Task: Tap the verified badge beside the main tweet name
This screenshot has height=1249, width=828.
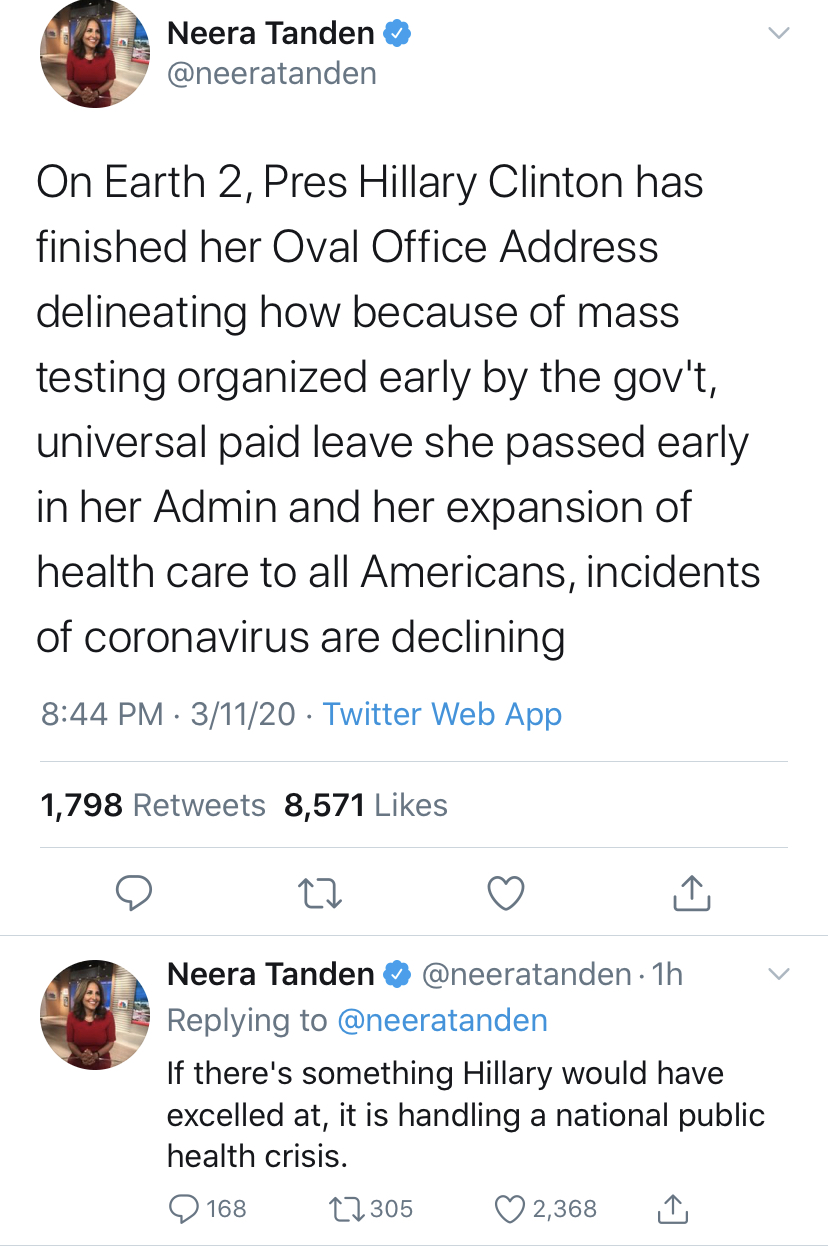Action: (x=397, y=34)
